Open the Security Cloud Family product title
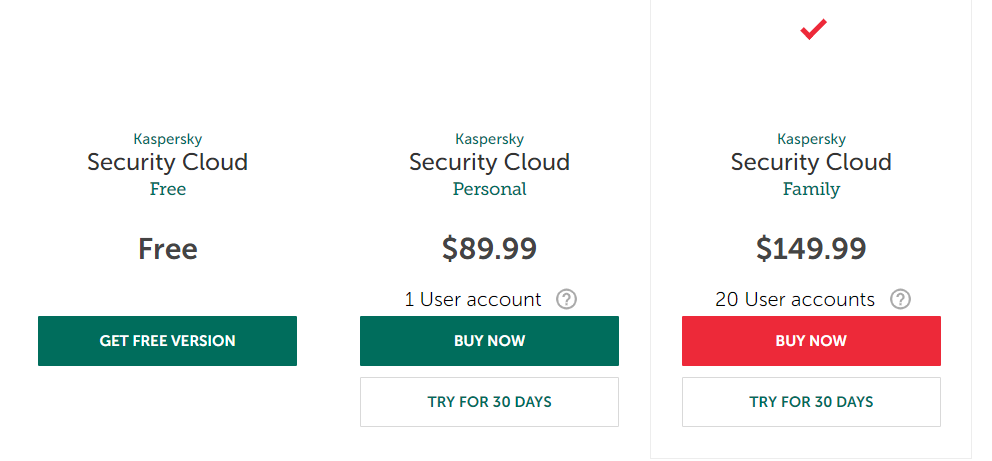Viewport: 992px width, 461px height. [x=811, y=162]
